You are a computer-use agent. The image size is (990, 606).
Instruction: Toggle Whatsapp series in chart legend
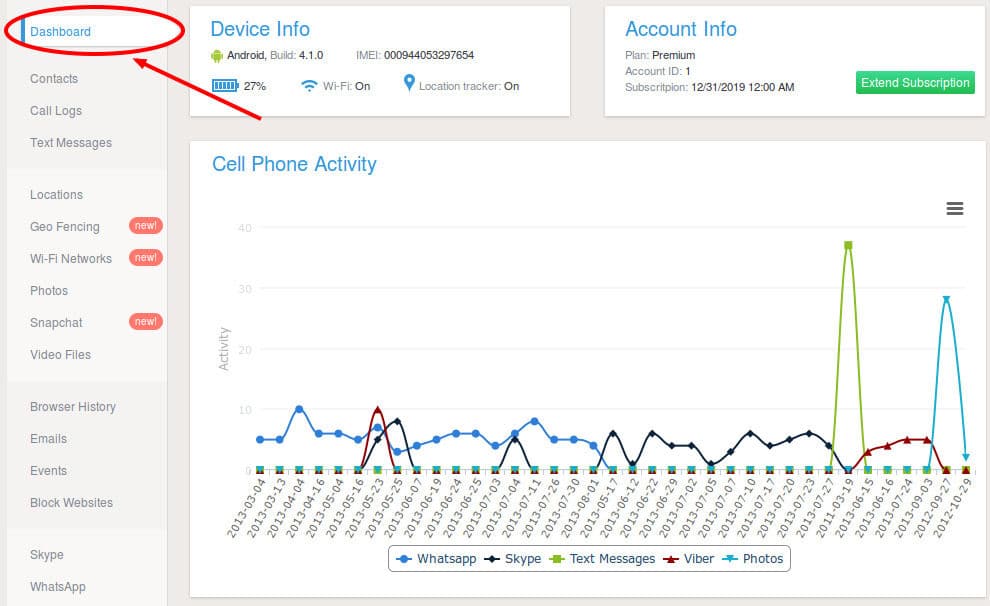click(436, 559)
